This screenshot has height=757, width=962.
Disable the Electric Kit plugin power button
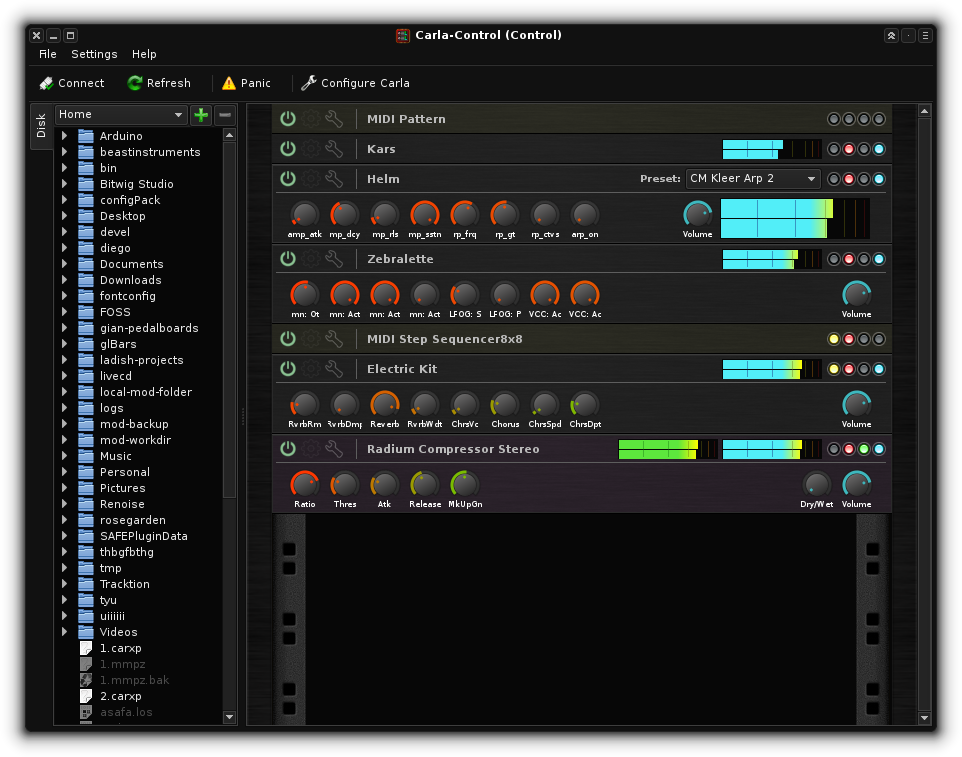pyautogui.click(x=288, y=369)
